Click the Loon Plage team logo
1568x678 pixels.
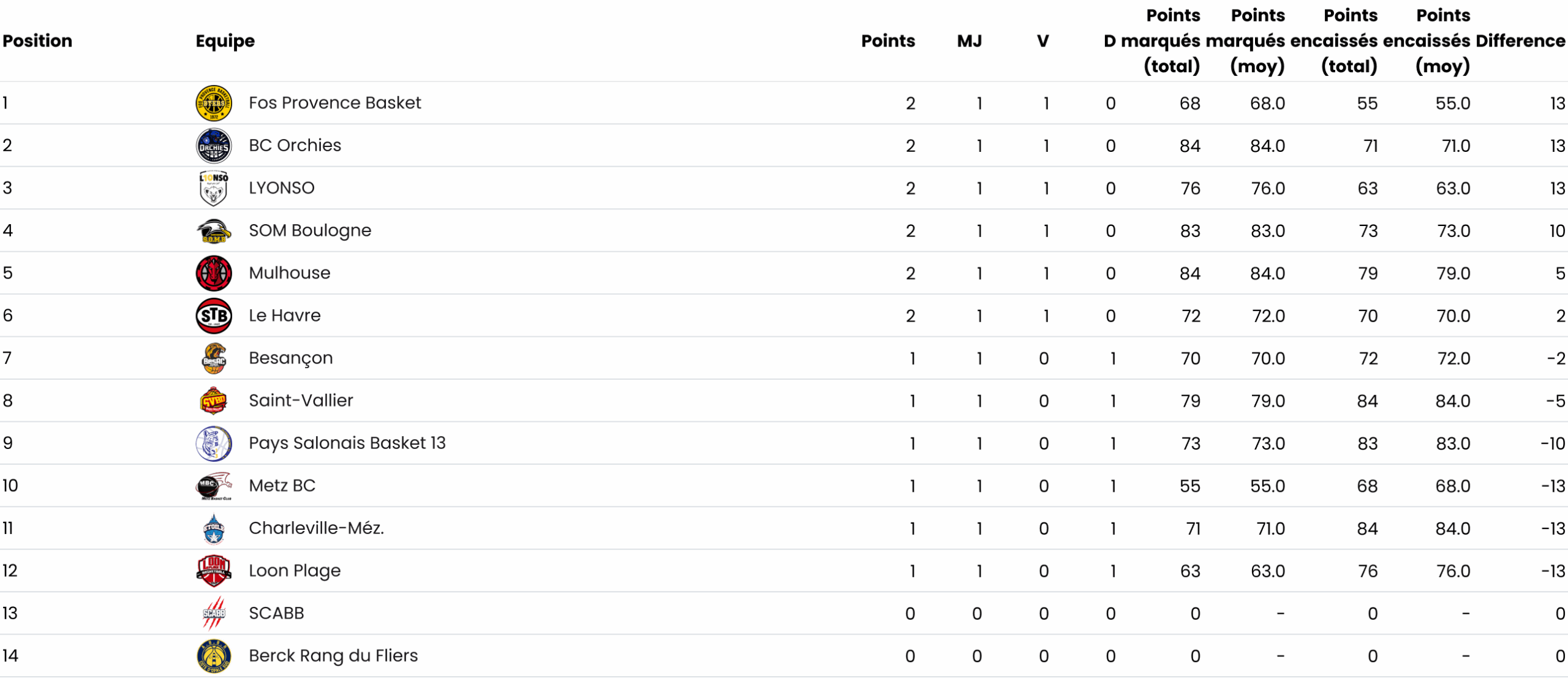(213, 571)
